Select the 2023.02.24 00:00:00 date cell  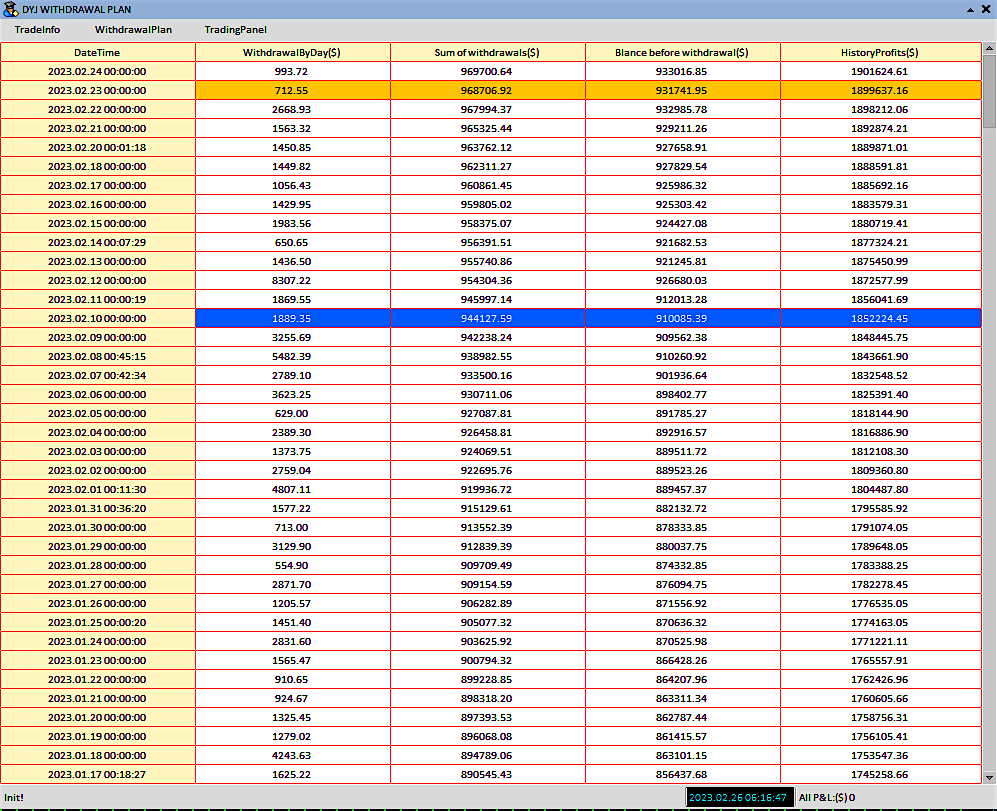(97, 71)
